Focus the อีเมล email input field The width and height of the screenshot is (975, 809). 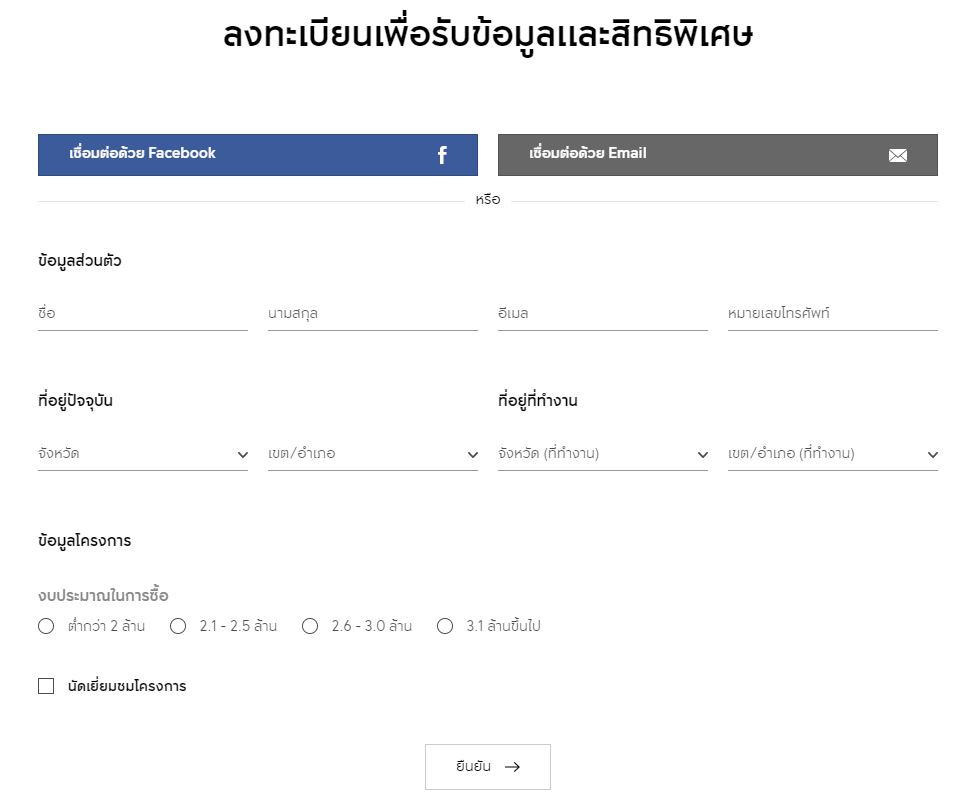(602, 314)
